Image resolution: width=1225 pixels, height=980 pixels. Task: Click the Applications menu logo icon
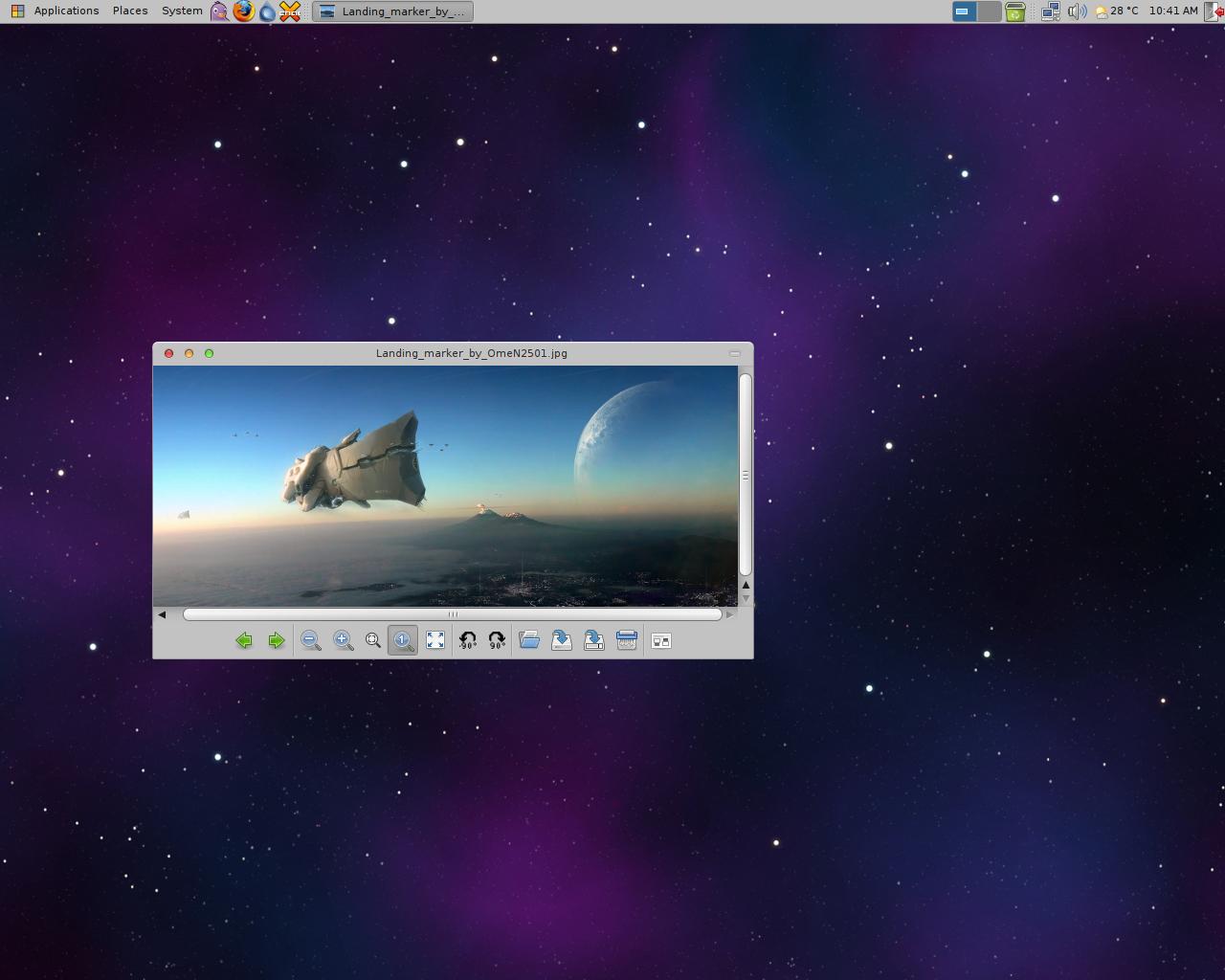pyautogui.click(x=17, y=11)
